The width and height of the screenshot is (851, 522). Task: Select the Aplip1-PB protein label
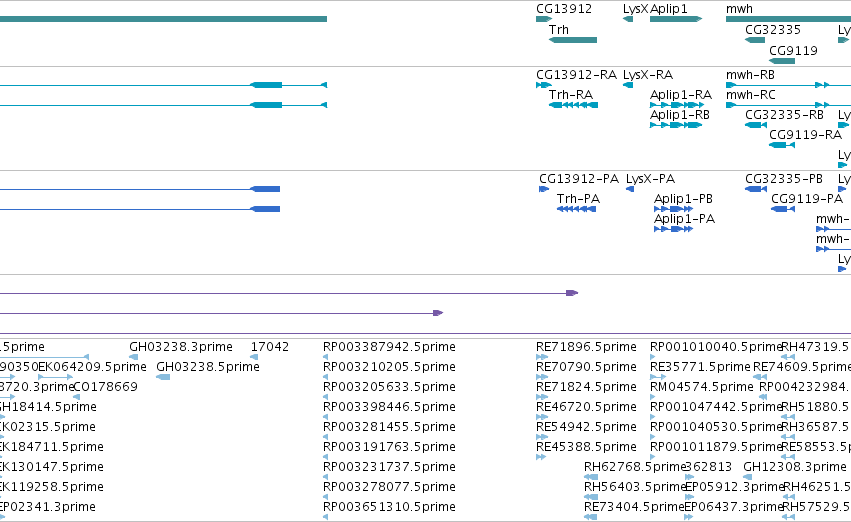pyautogui.click(x=683, y=199)
